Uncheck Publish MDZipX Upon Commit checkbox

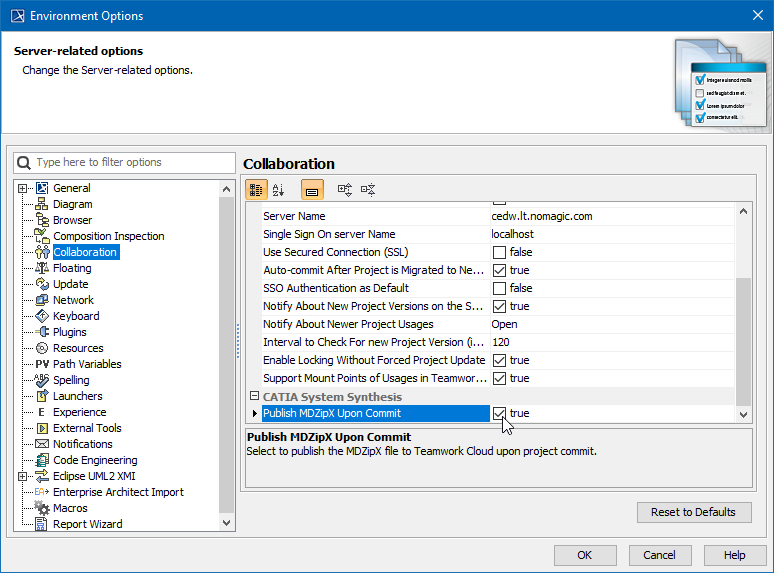tap(499, 414)
